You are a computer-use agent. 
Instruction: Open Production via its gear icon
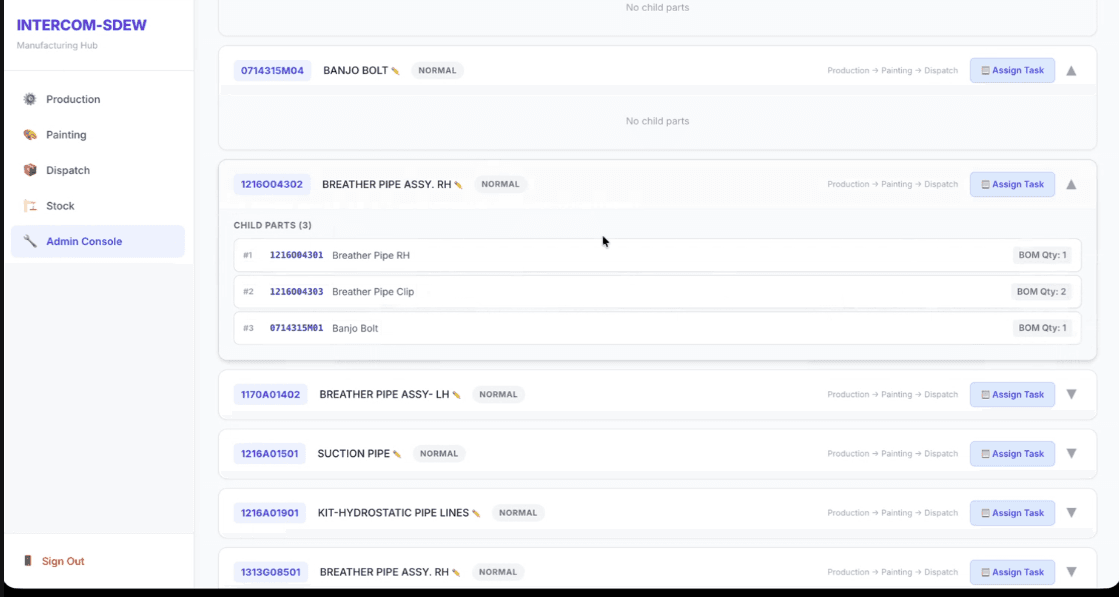coord(29,99)
